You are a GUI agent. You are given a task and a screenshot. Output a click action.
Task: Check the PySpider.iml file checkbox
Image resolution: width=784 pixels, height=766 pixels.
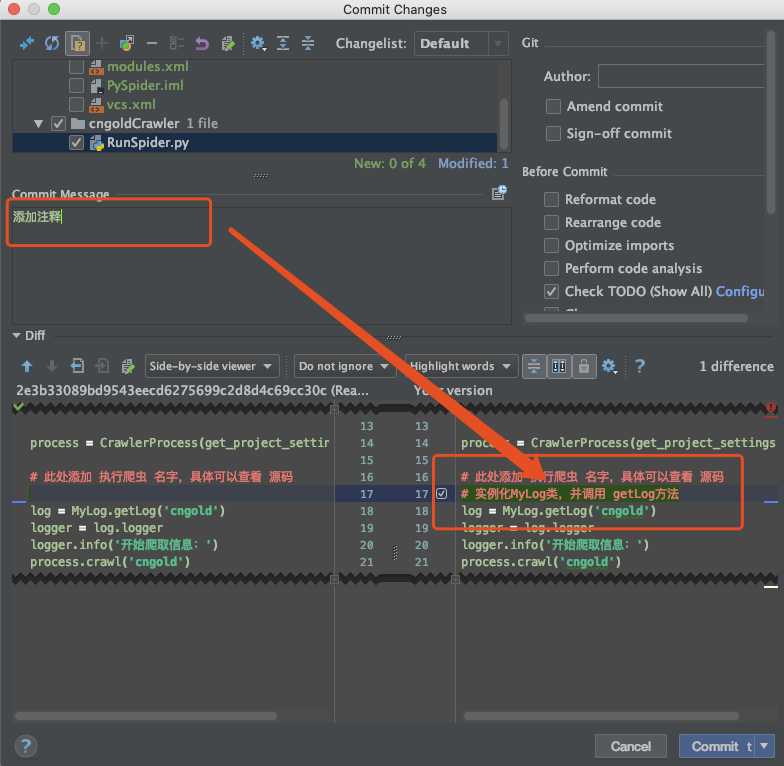click(x=76, y=86)
